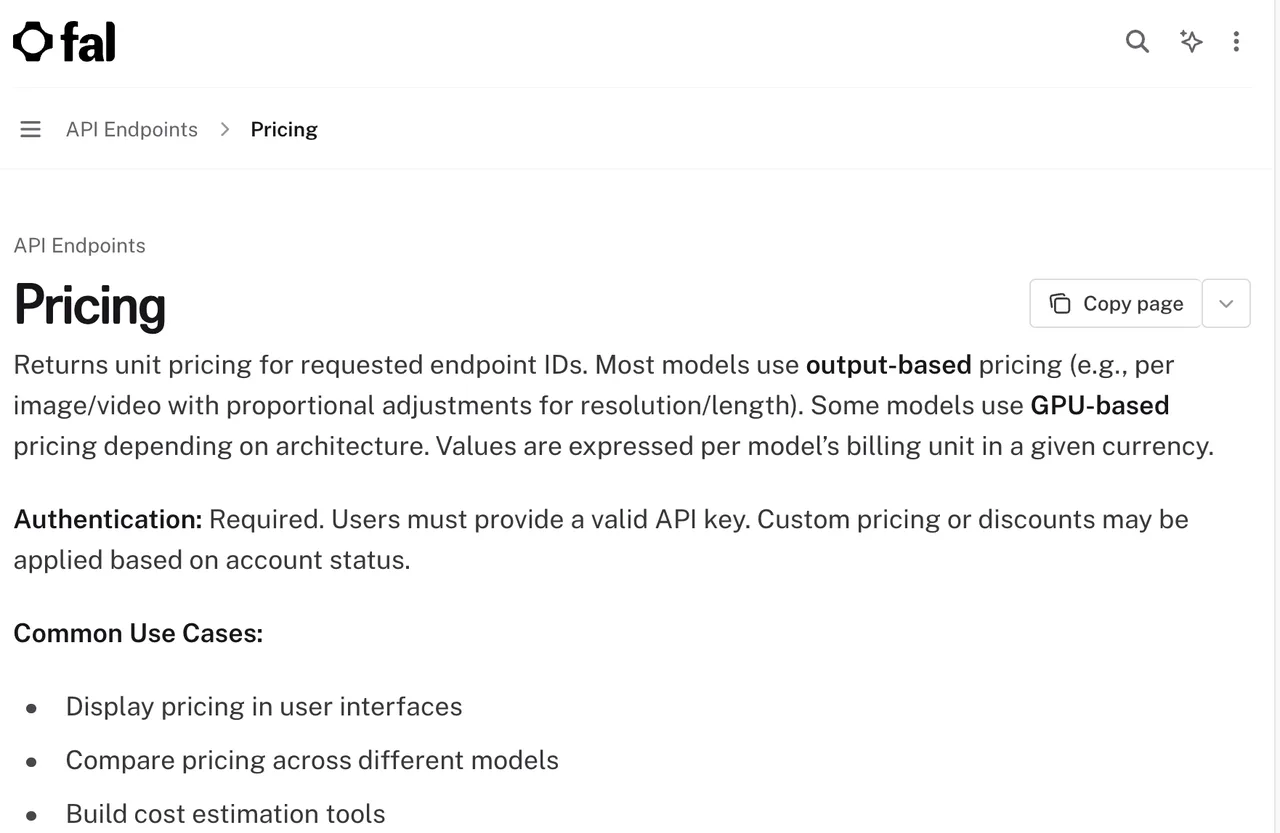This screenshot has height=833, width=1280.
Task: Click the fal octagon logo icon
Action: tap(33, 42)
